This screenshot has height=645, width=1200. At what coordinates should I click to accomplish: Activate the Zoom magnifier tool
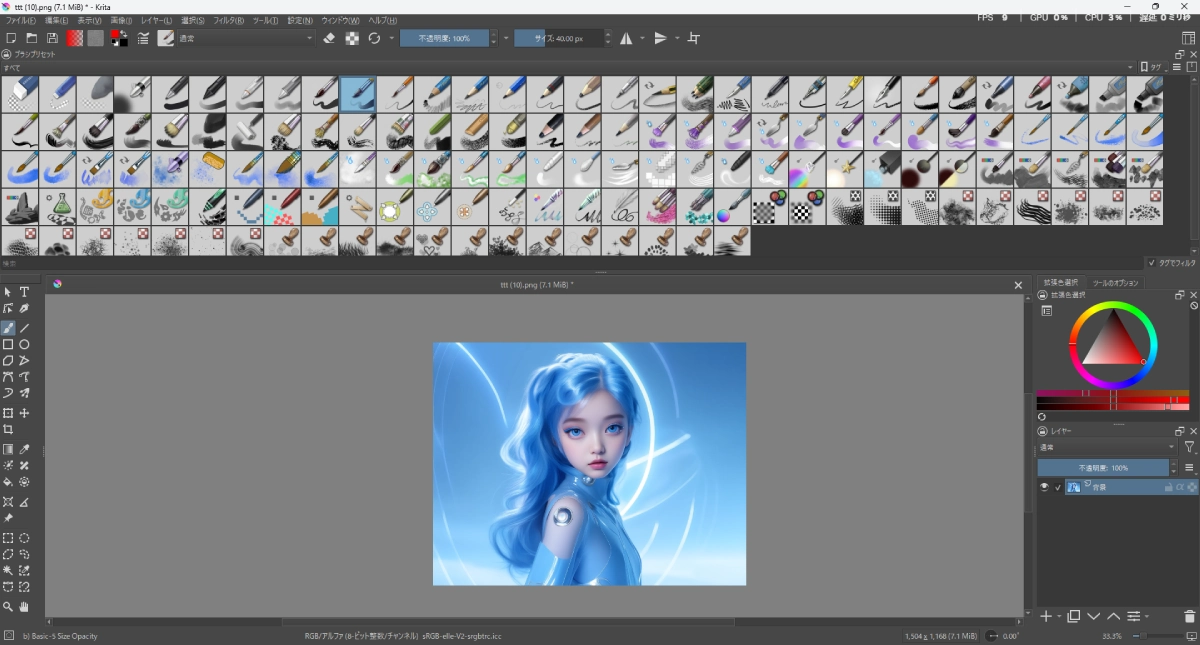point(8,607)
